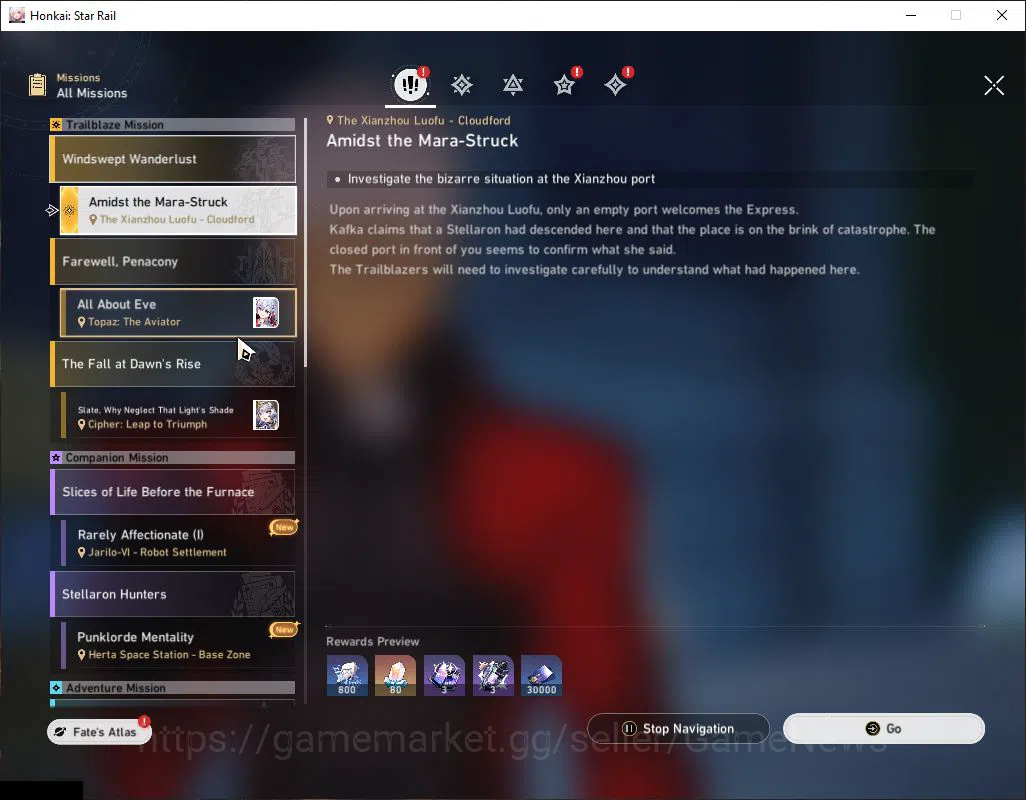This screenshot has height=800, width=1026.
Task: Expand Stellaron Hunters mission group
Action: 173,594
